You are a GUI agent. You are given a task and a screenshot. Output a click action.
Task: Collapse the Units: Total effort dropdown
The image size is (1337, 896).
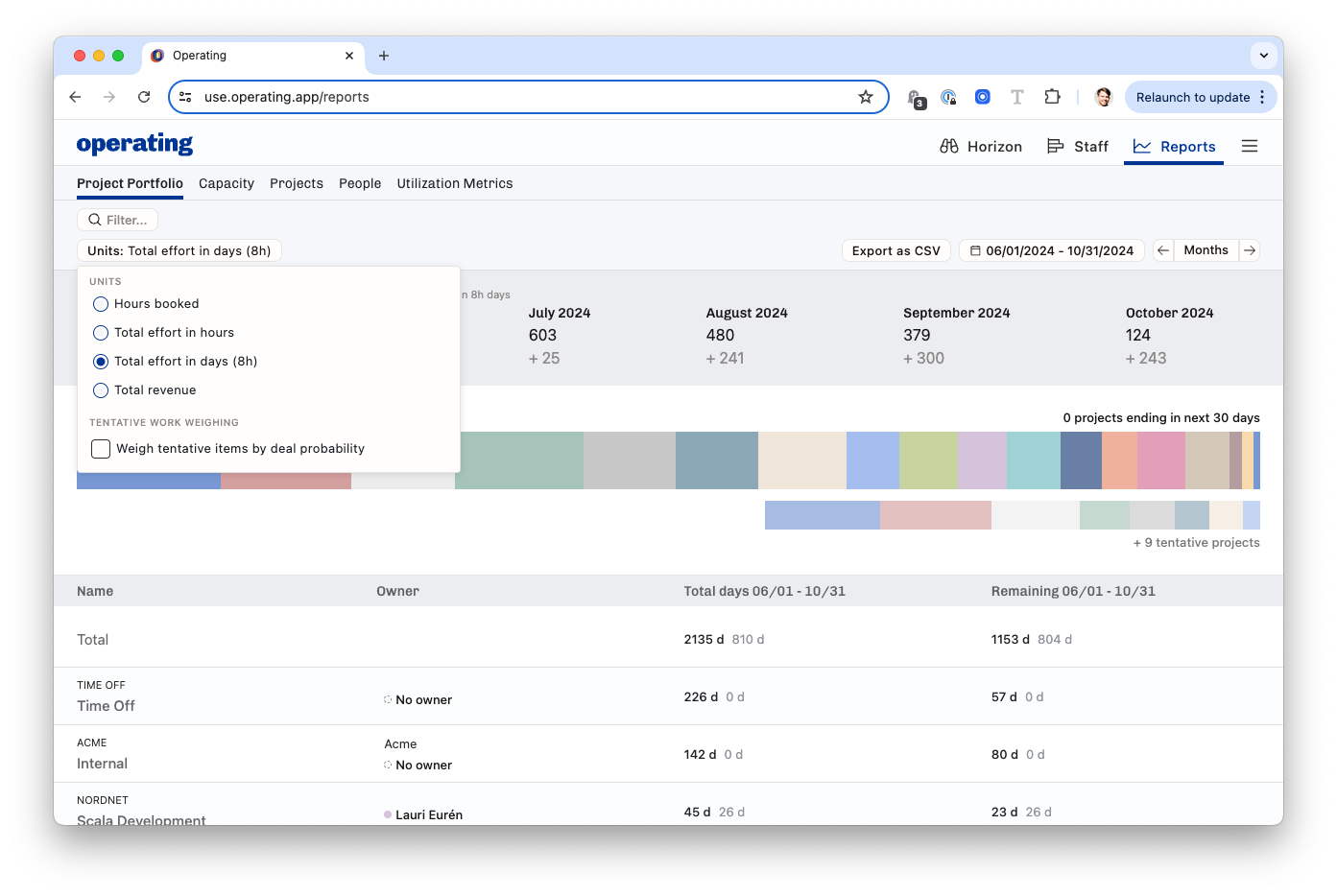[x=179, y=250]
